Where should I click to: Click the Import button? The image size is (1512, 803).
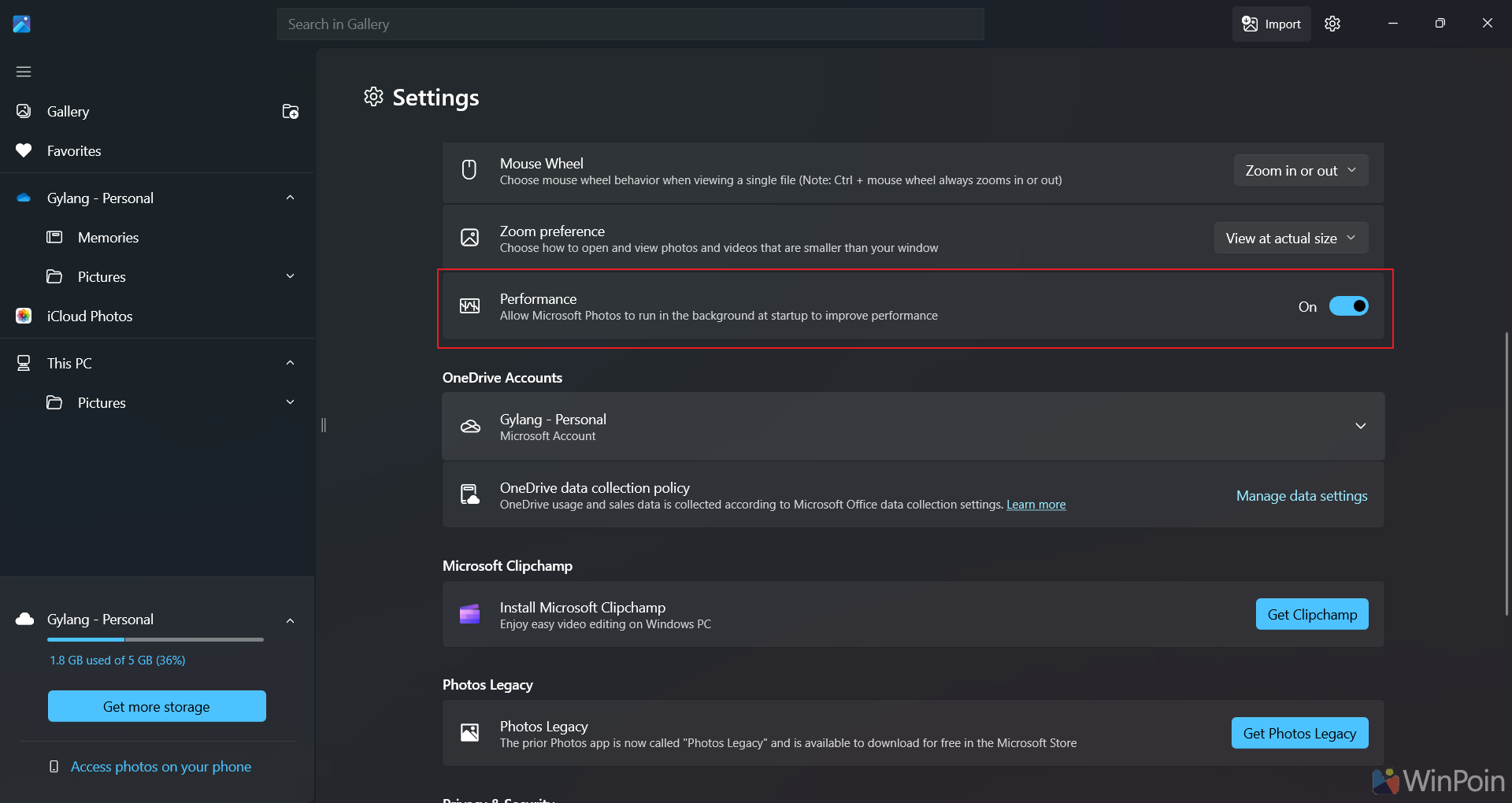pyautogui.click(x=1271, y=24)
